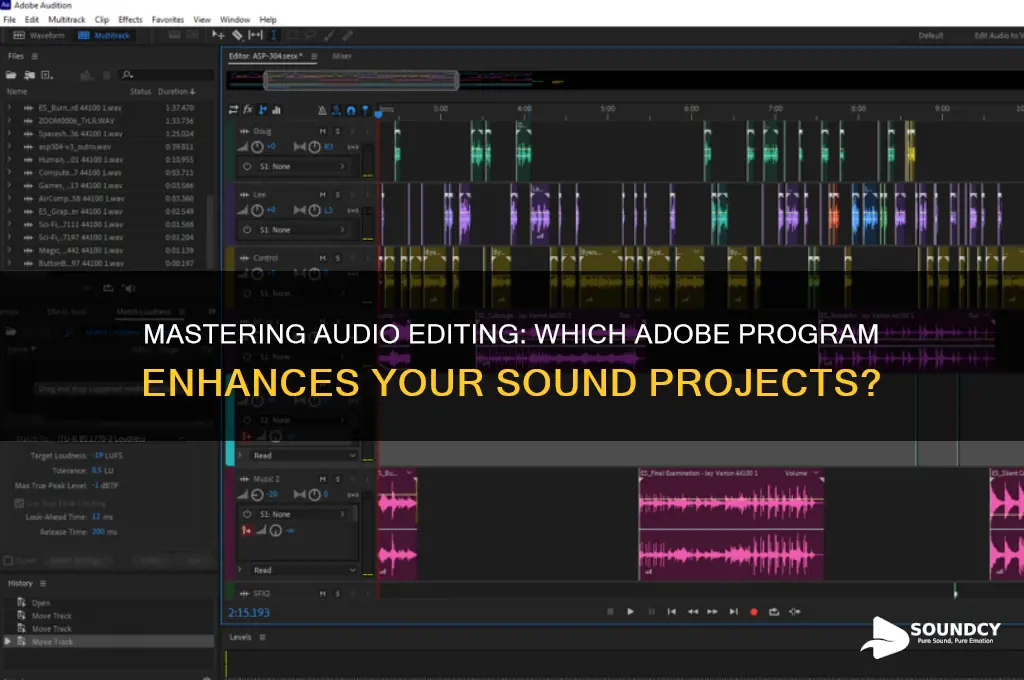Expand the ES_Burn file row arrow
The height and width of the screenshot is (680, 1024).
coord(9,107)
